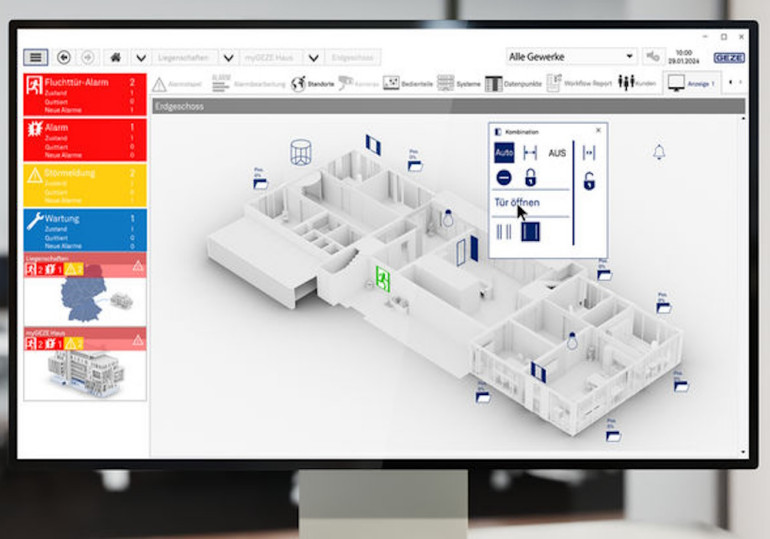The width and height of the screenshot is (770, 539).
Task: Open the hamburger menu button
Action: coord(35,58)
